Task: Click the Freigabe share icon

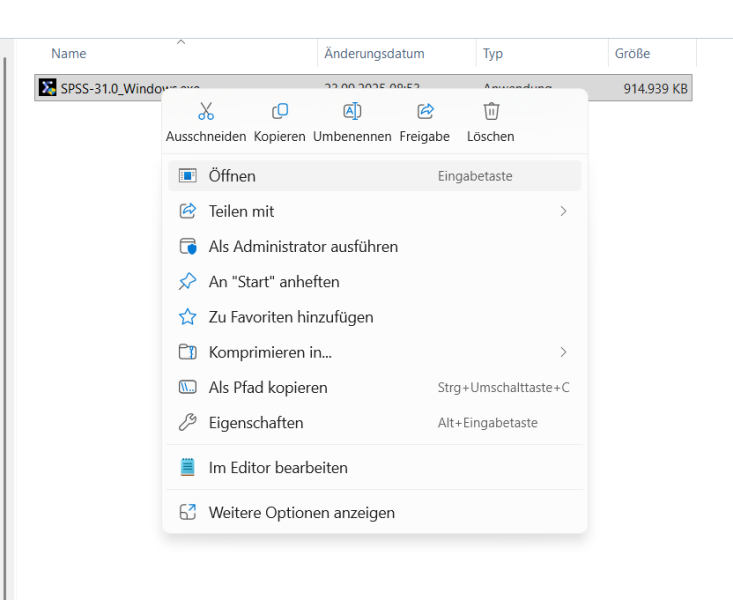Action: pyautogui.click(x=425, y=111)
